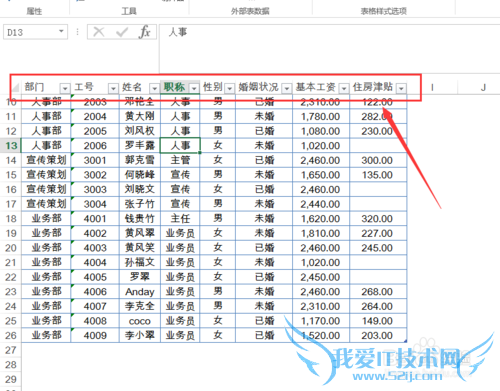The width and height of the screenshot is (500, 391).
Task: Click salary cell 2,440.00
Action: coord(321,204)
